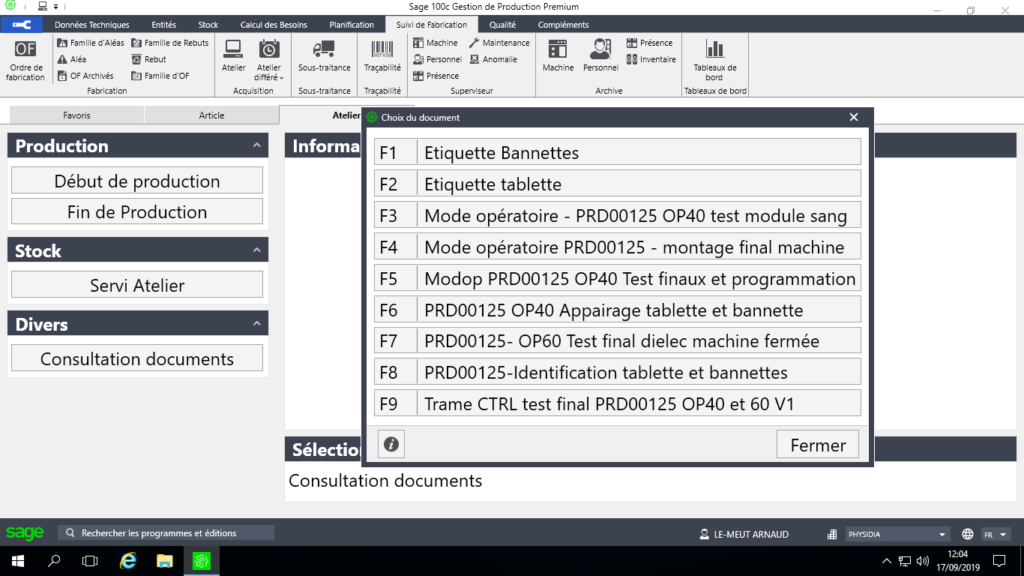The width and height of the screenshot is (1024, 576).
Task: Collapse the Divers section
Action: [x=257, y=324]
